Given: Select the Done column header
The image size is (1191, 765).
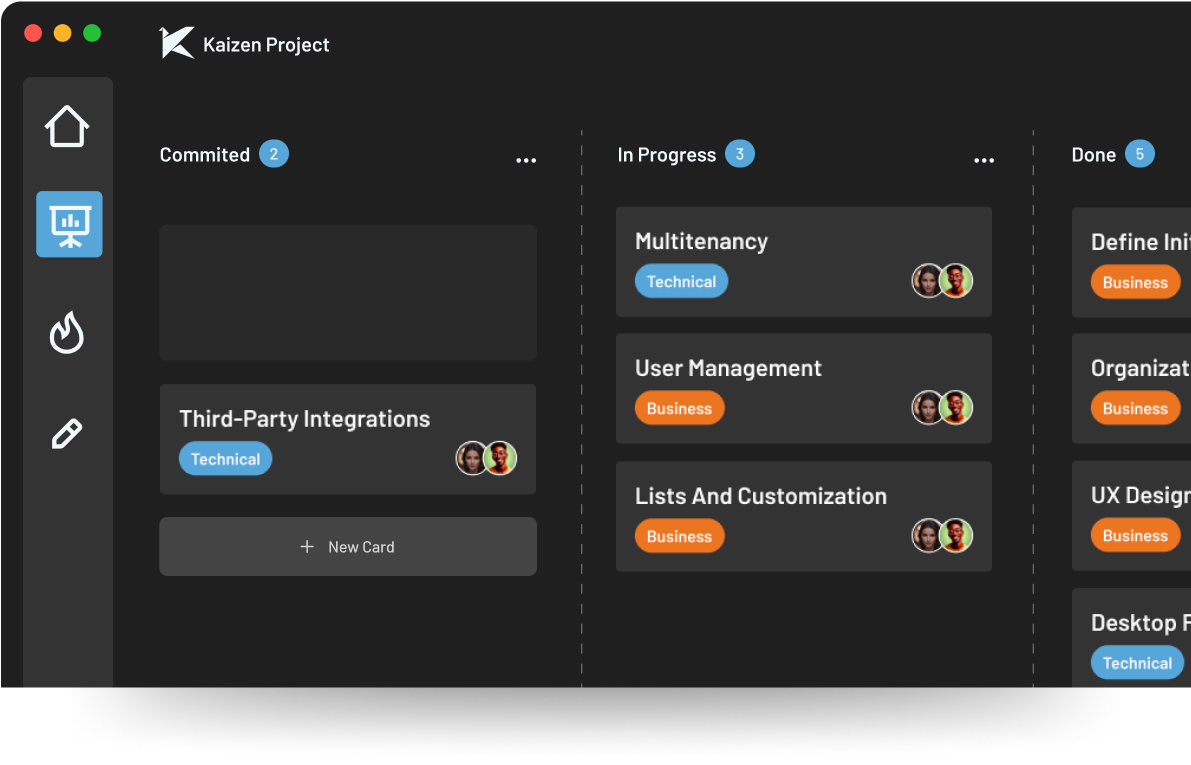Looking at the screenshot, I should [x=1093, y=155].
